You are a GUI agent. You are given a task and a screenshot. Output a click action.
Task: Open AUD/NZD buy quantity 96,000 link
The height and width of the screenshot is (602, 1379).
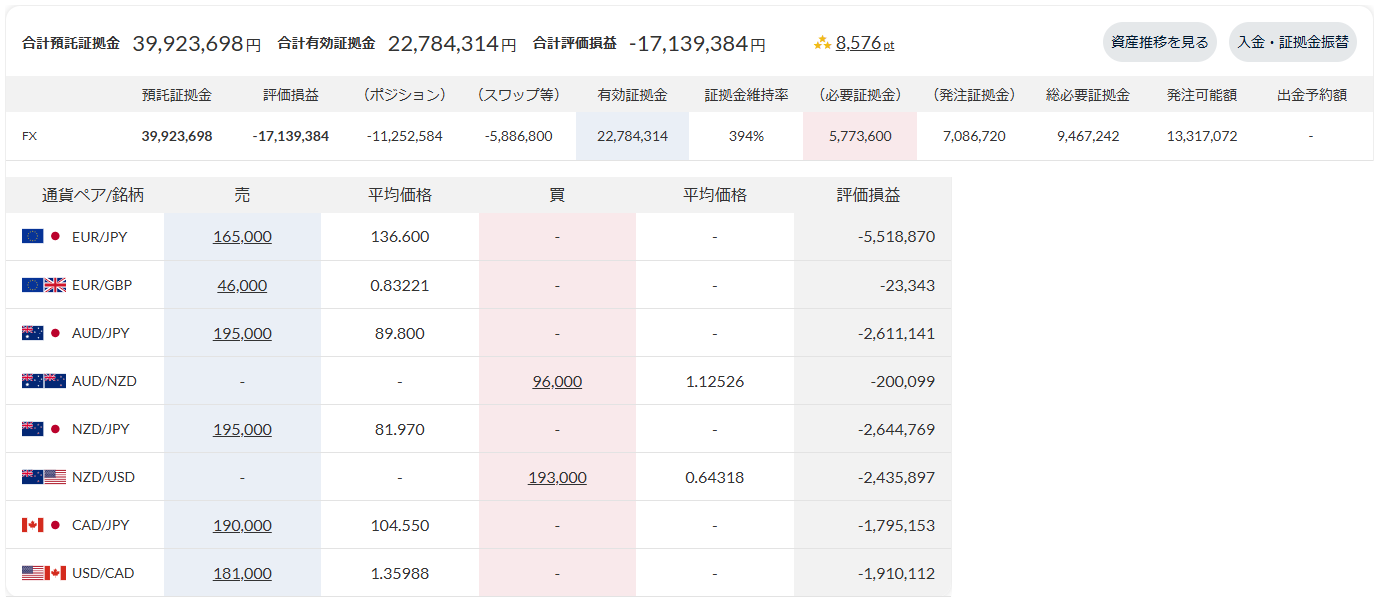click(557, 381)
